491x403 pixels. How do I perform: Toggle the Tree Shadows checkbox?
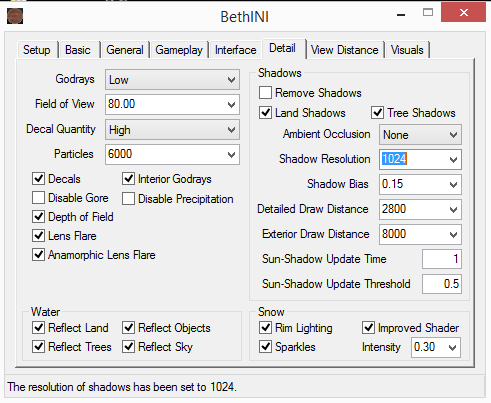coord(377,113)
